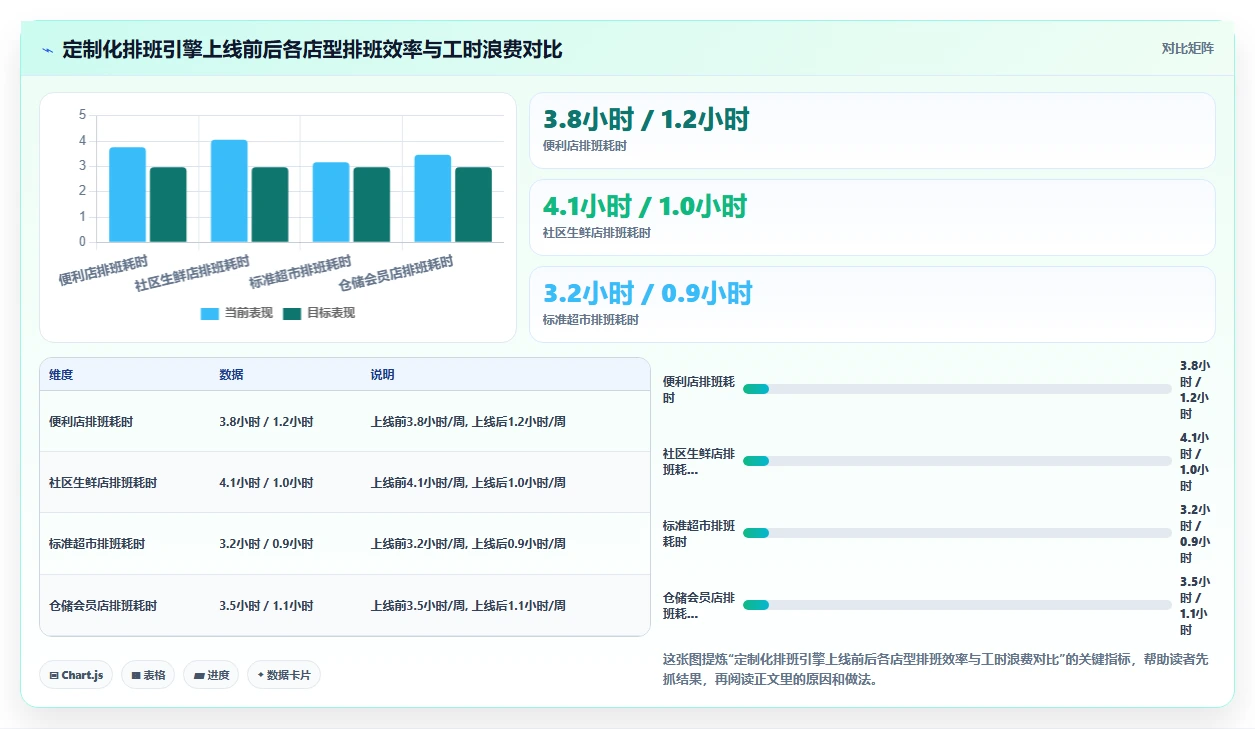Click description 上线前3.2小时/周, 上线后0.9小时/周
This screenshot has width=1255, height=729.
[468, 544]
